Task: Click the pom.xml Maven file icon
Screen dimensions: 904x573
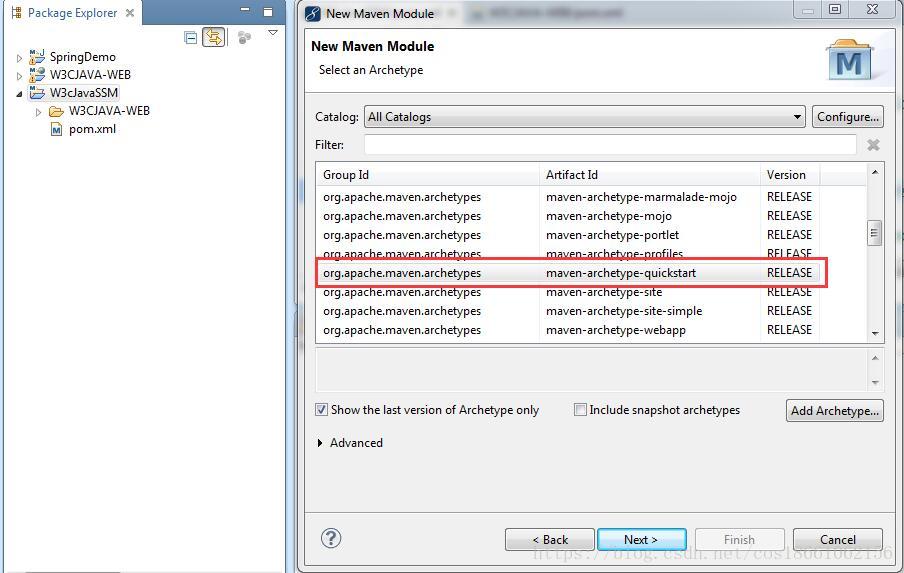Action: click(56, 130)
